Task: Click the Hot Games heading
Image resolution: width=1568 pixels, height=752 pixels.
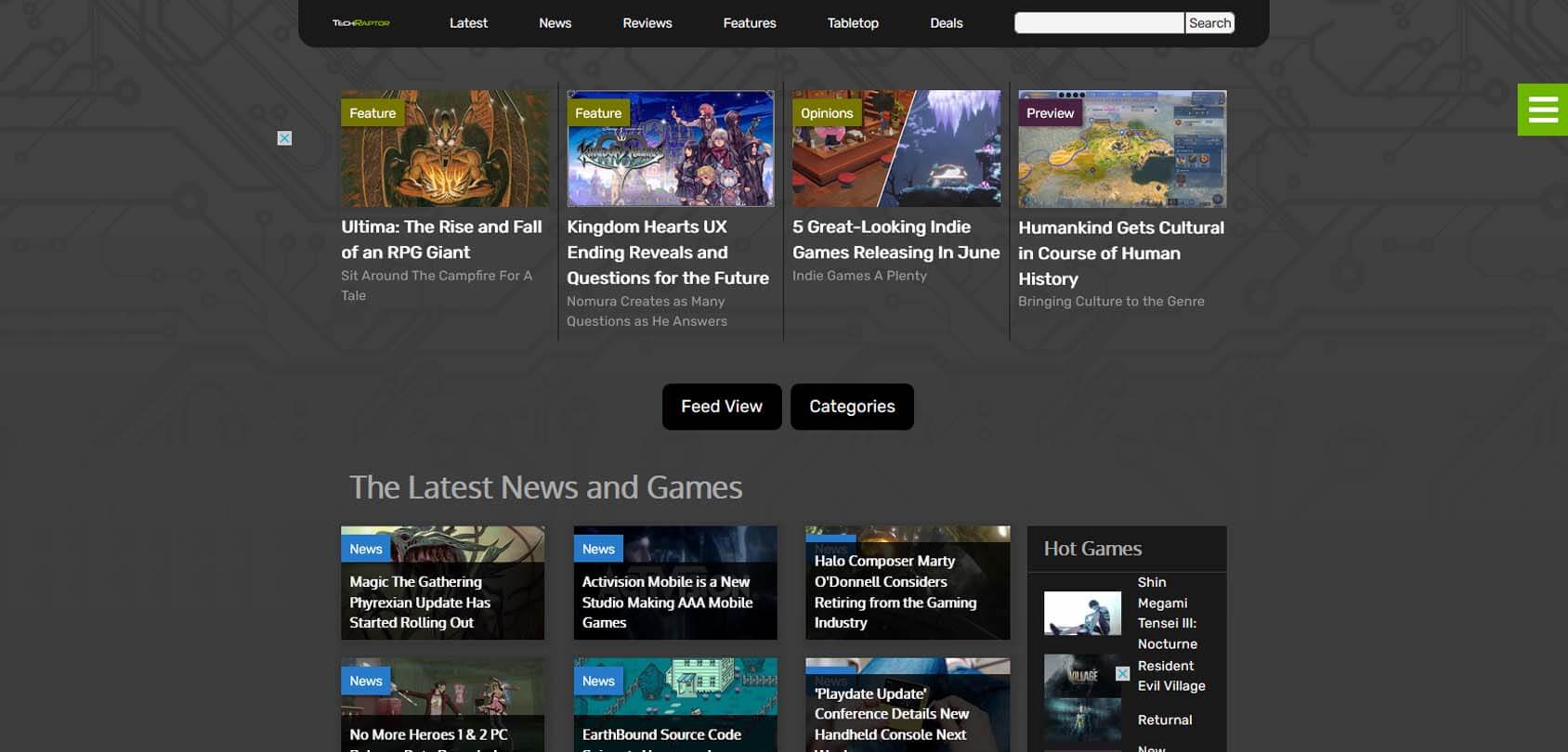Action: tap(1092, 549)
